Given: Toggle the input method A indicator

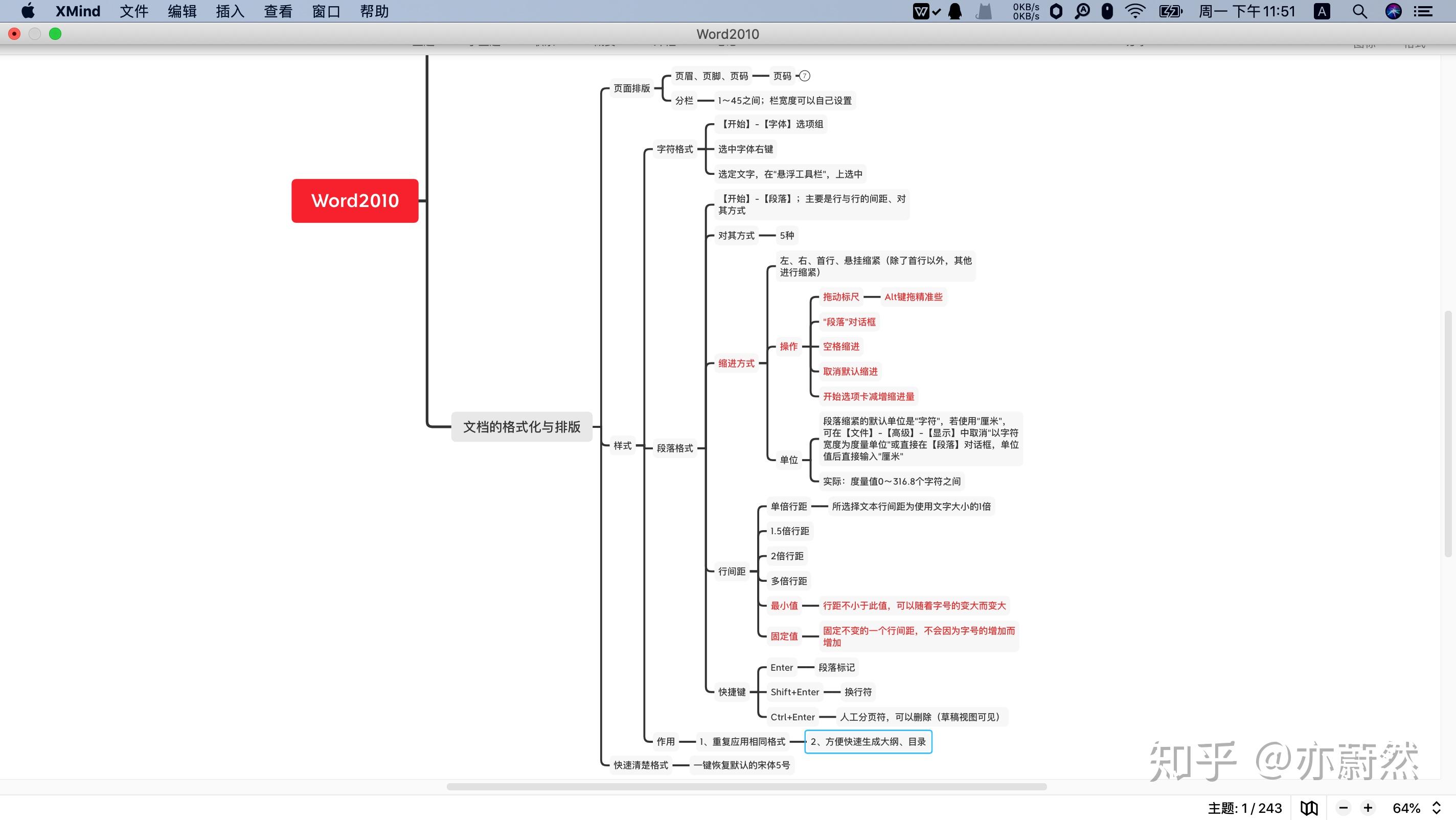Looking at the screenshot, I should 1322,11.
